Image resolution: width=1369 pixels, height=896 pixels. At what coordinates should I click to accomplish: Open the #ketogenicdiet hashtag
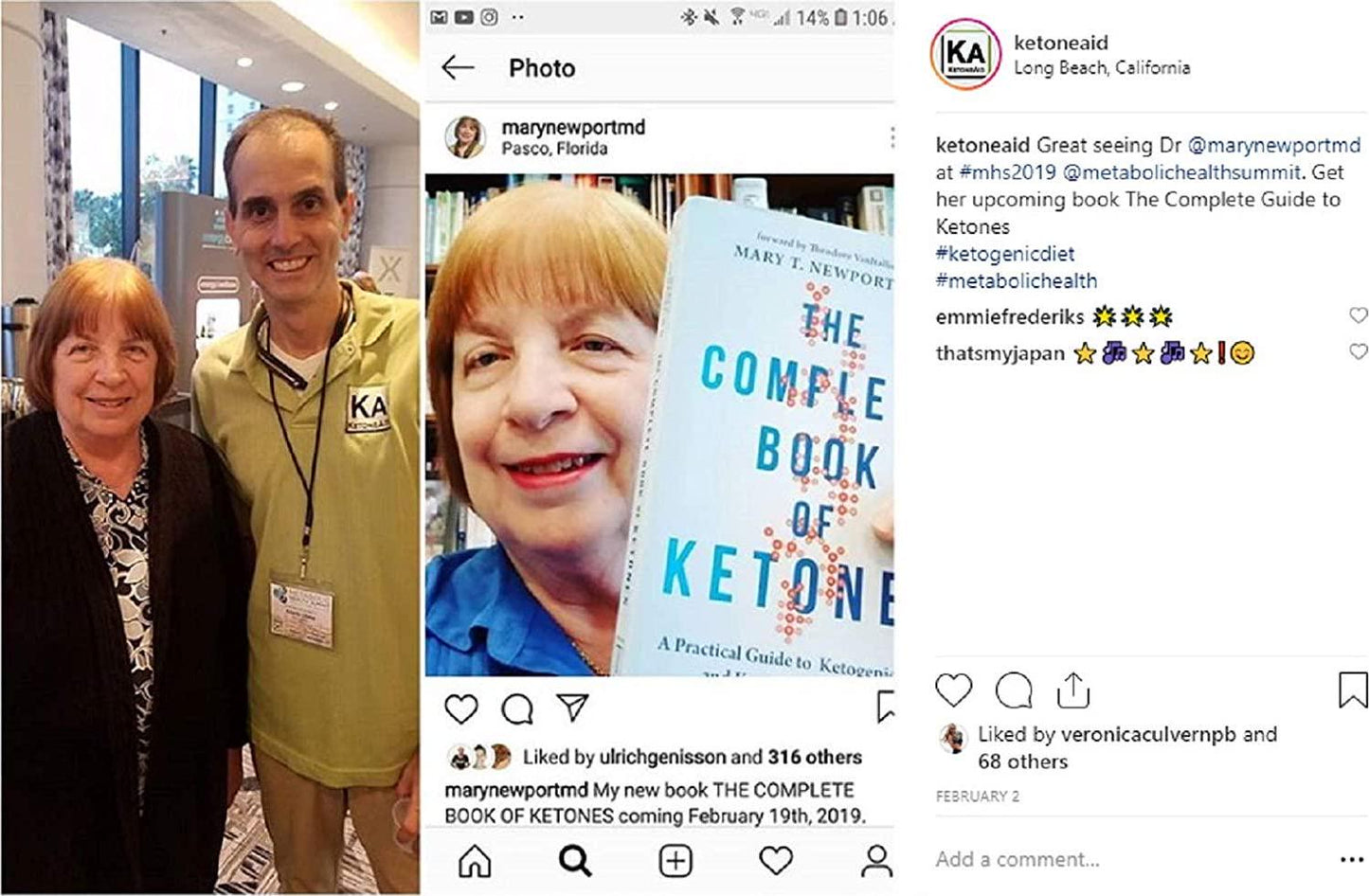1005,253
